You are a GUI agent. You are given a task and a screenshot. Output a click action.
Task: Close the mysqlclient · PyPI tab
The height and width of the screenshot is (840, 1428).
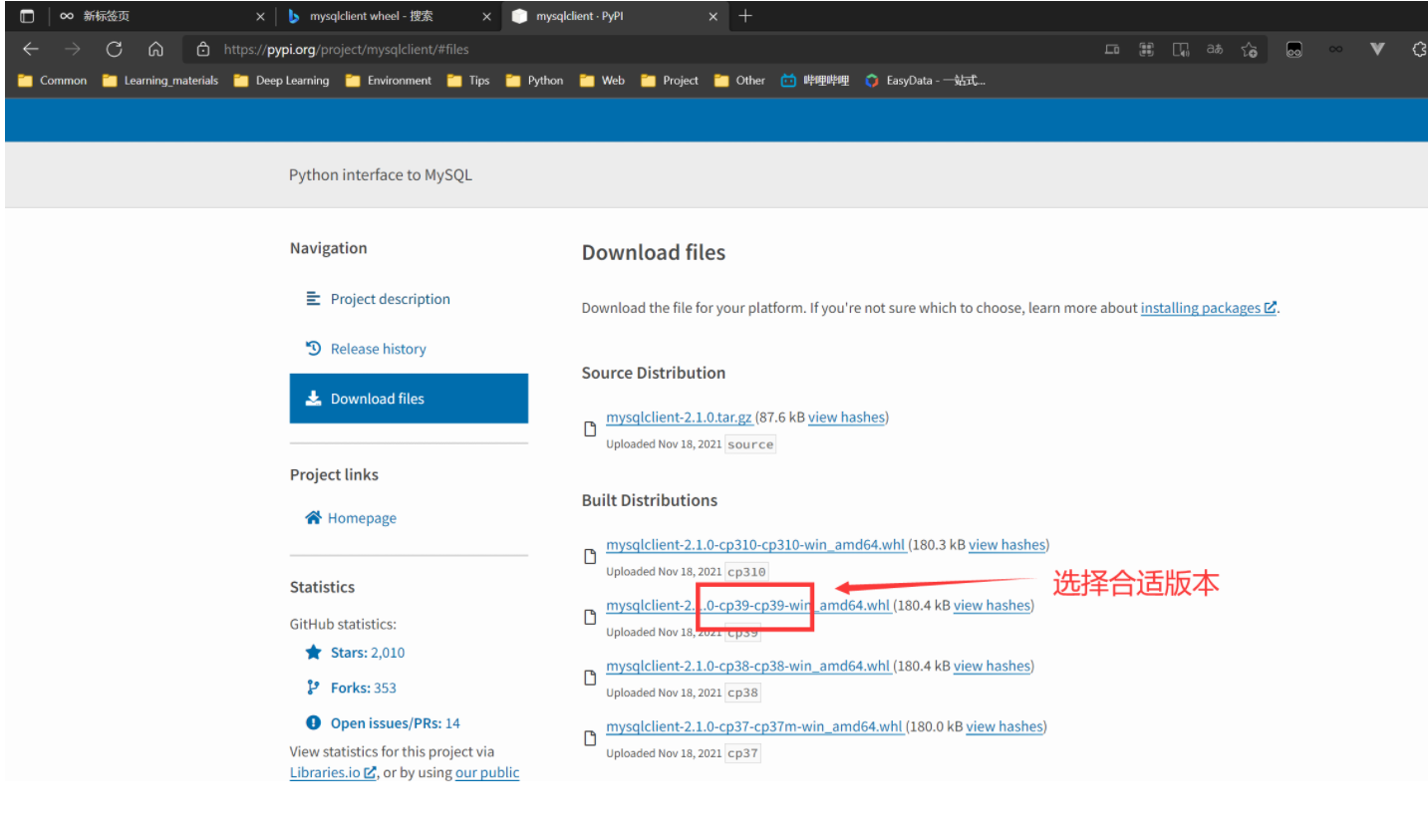tap(713, 16)
